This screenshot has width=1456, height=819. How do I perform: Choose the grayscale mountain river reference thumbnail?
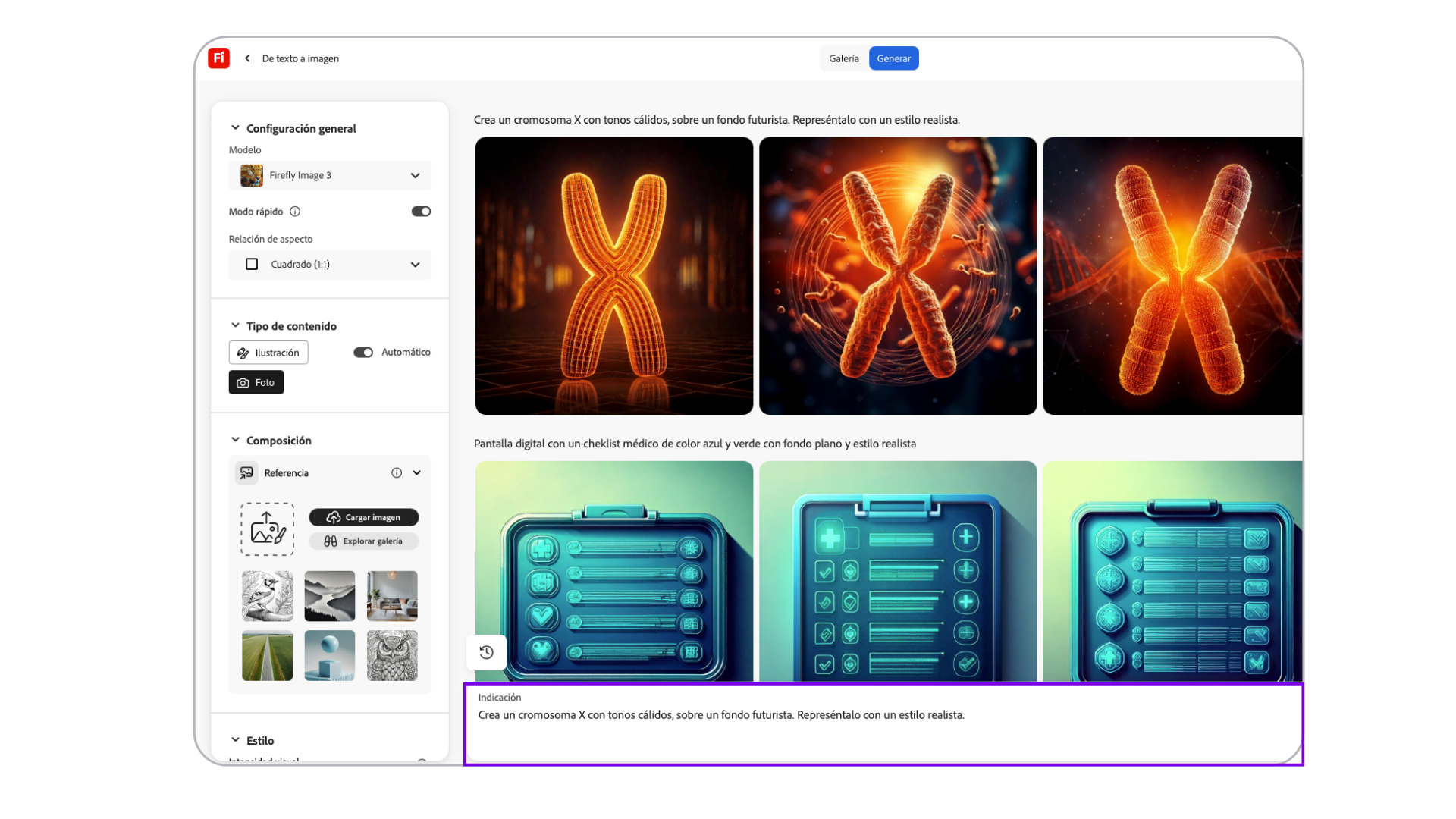coord(330,596)
